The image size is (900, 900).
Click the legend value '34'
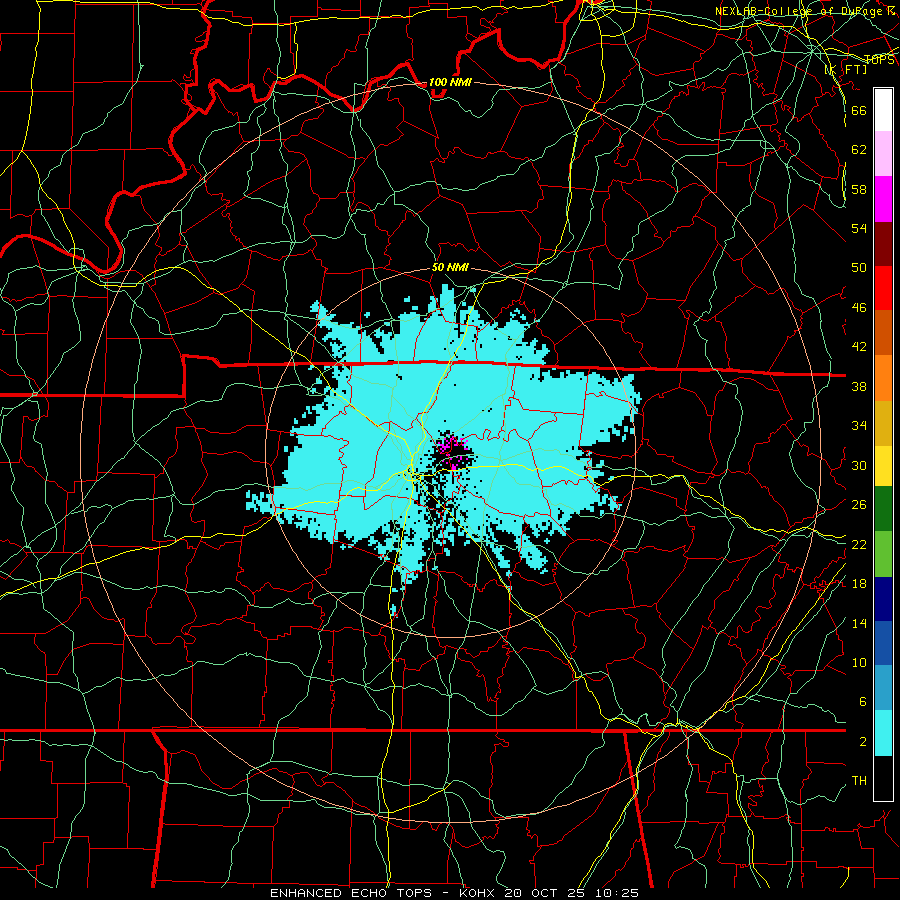(859, 425)
